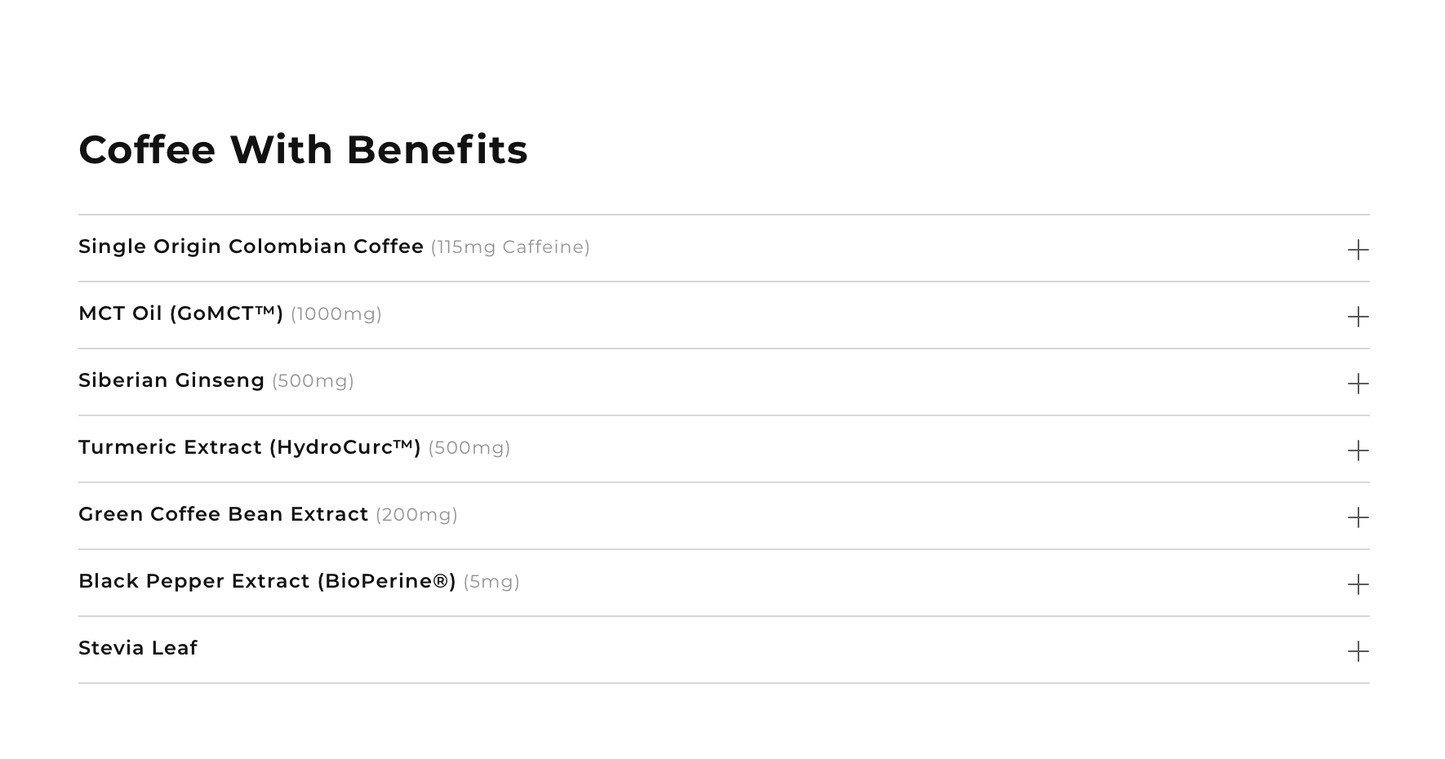The image size is (1445, 759).
Task: Click the 500mg text beside Siberian Ginseng
Action: 313,381
